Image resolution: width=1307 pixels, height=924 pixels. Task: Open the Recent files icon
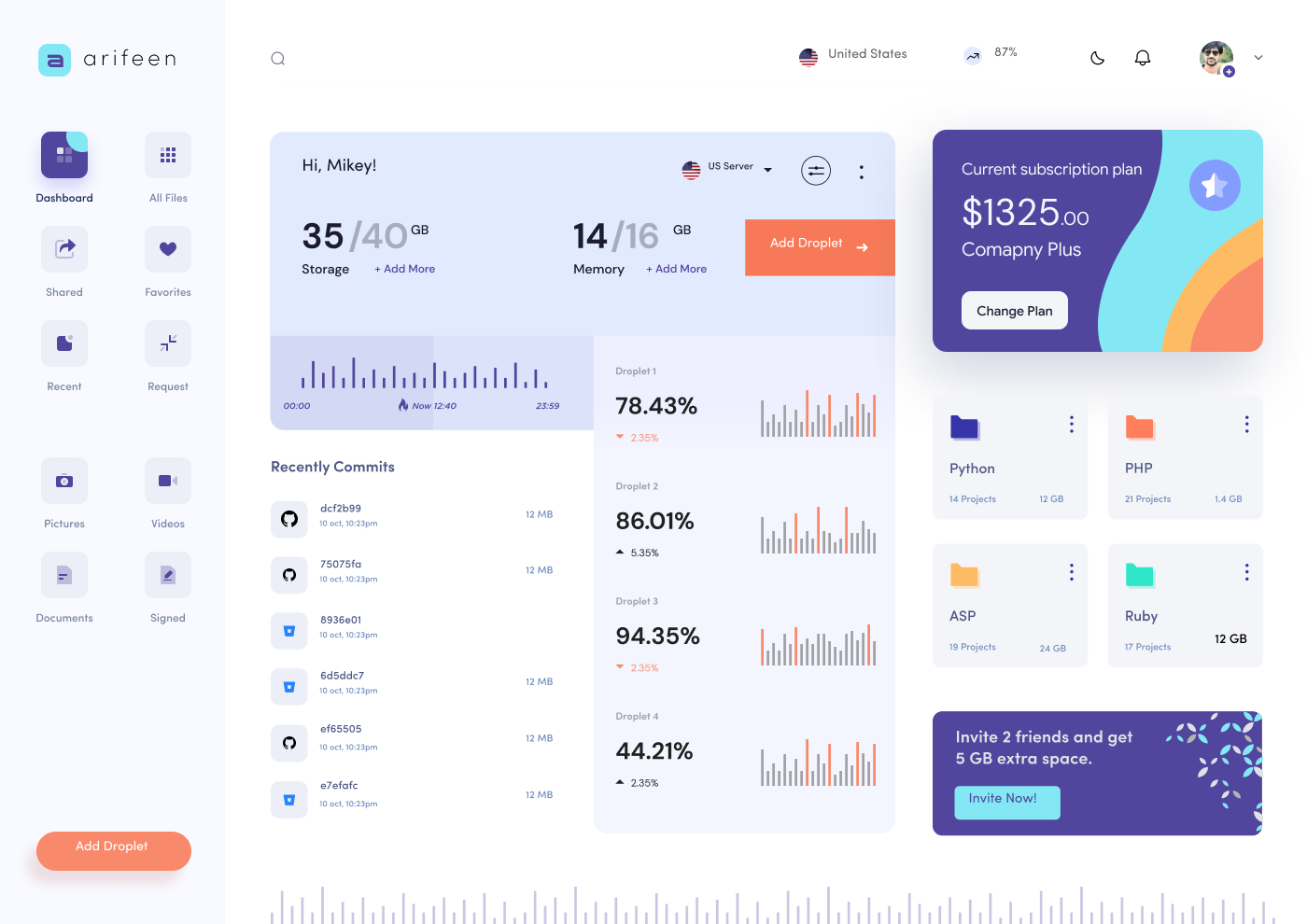click(x=63, y=343)
